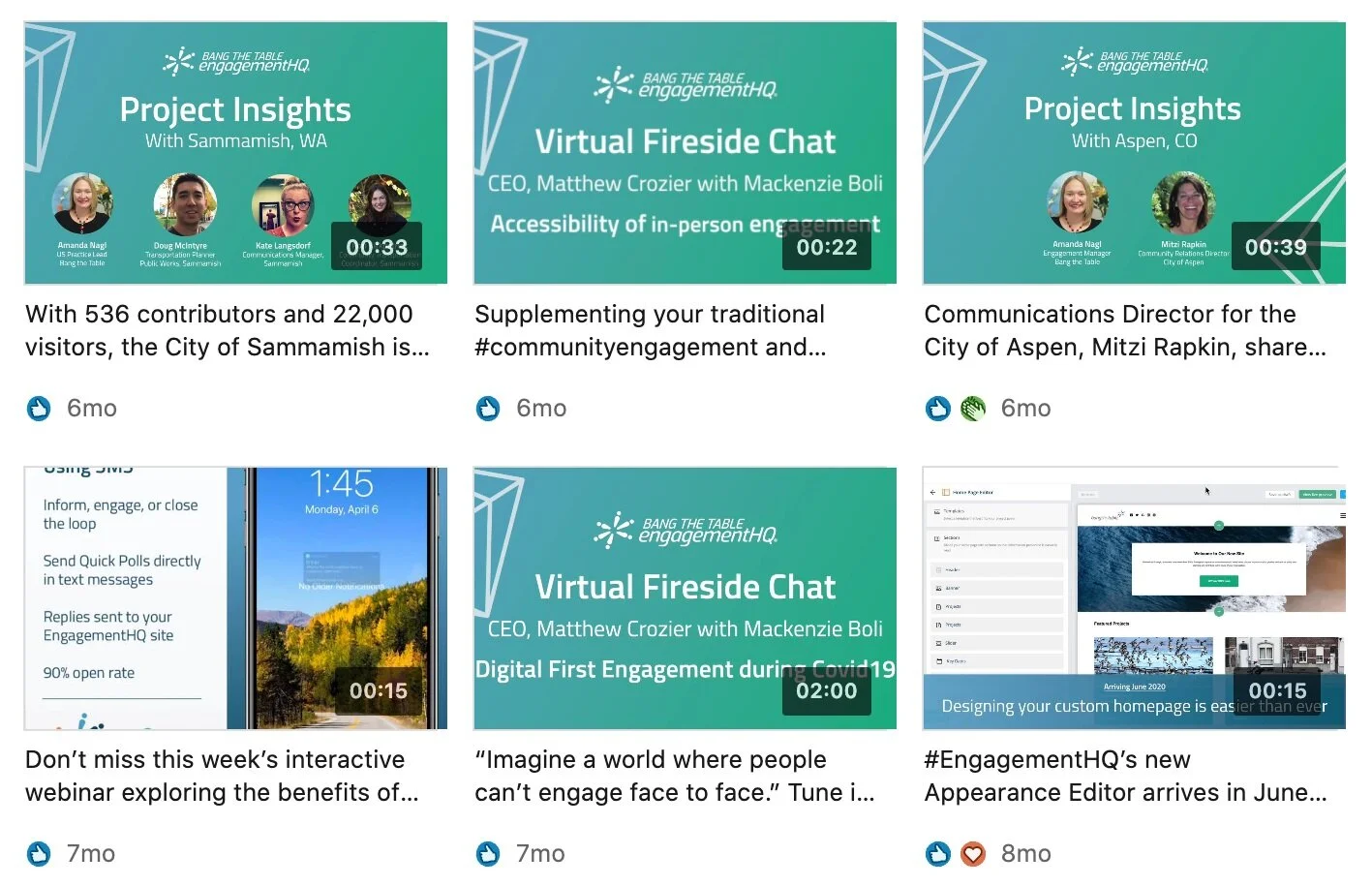This screenshot has height=886, width=1372.
Task: Open Project Insights Aspen video thumbnail
Action: coord(1134,153)
